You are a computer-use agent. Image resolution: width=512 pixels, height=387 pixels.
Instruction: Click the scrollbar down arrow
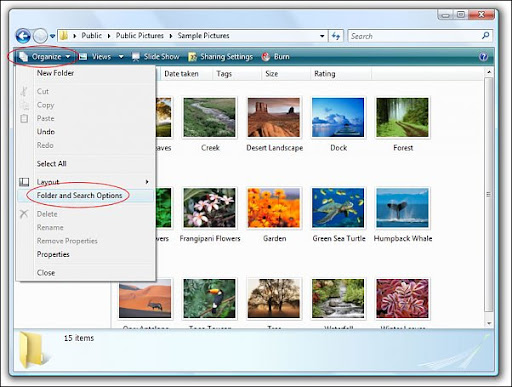pyautogui.click(x=489, y=323)
